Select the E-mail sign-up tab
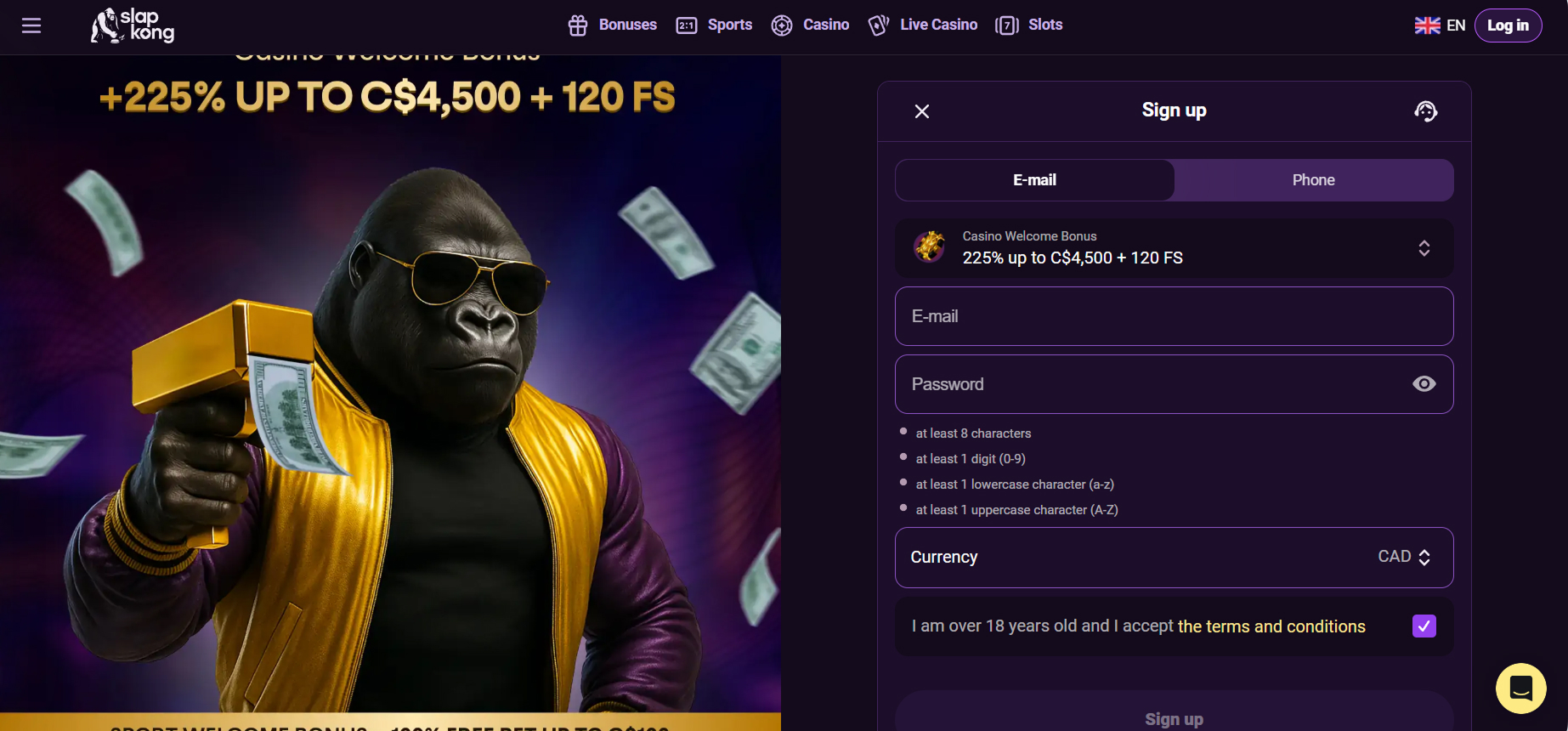This screenshot has height=731, width=1568. click(1035, 180)
